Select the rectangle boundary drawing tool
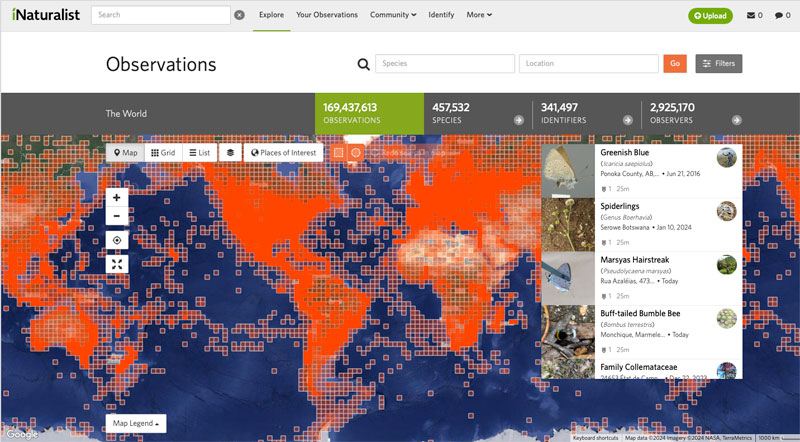The height and width of the screenshot is (442, 800). pos(338,153)
